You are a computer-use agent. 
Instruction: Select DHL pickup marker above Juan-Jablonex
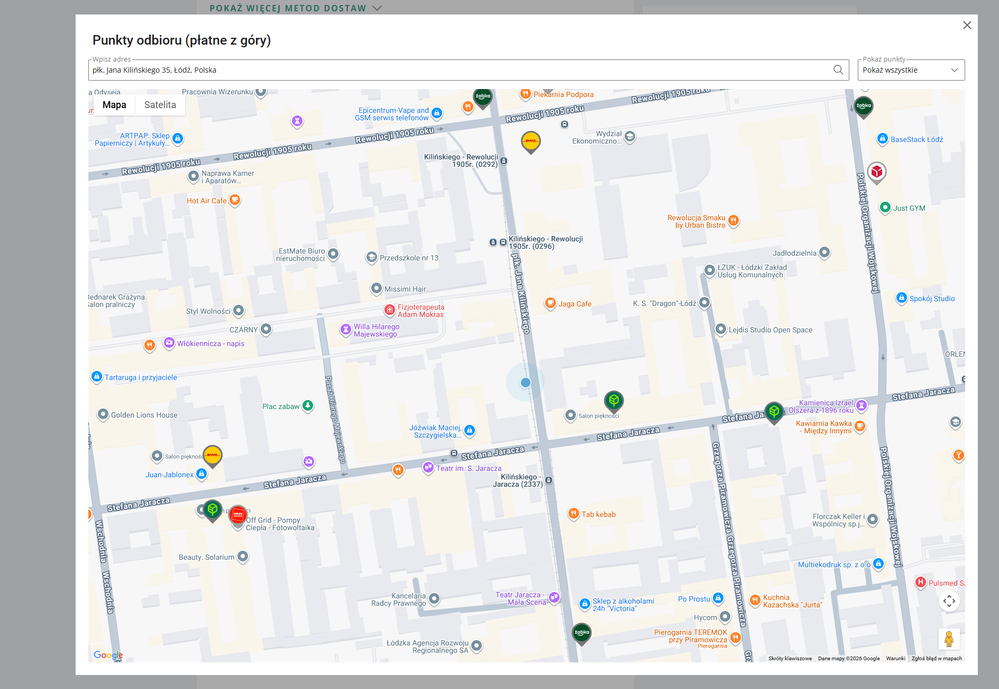[212, 456]
